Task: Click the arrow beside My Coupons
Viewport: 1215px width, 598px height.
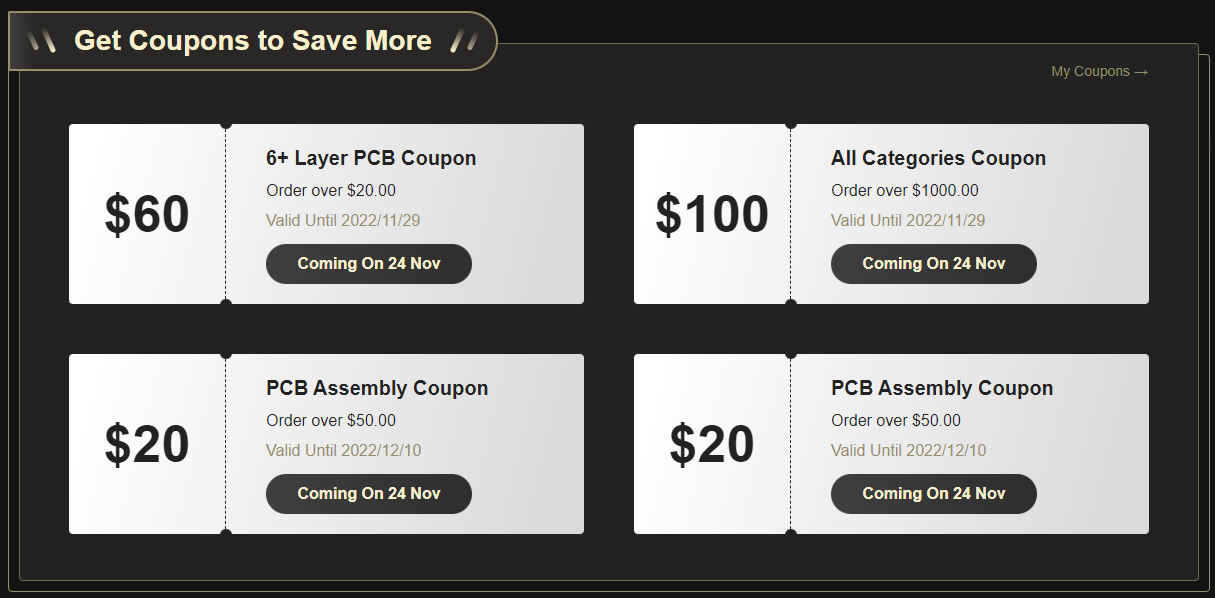Action: point(1141,72)
